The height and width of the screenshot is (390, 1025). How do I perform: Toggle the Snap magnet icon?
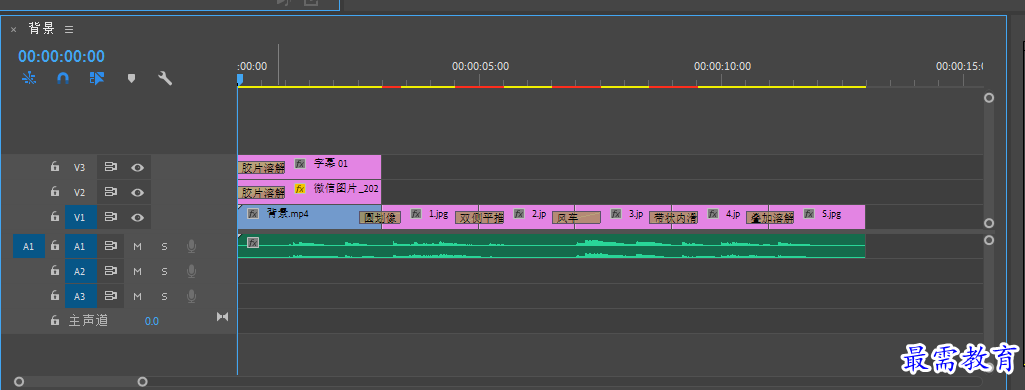tap(63, 78)
